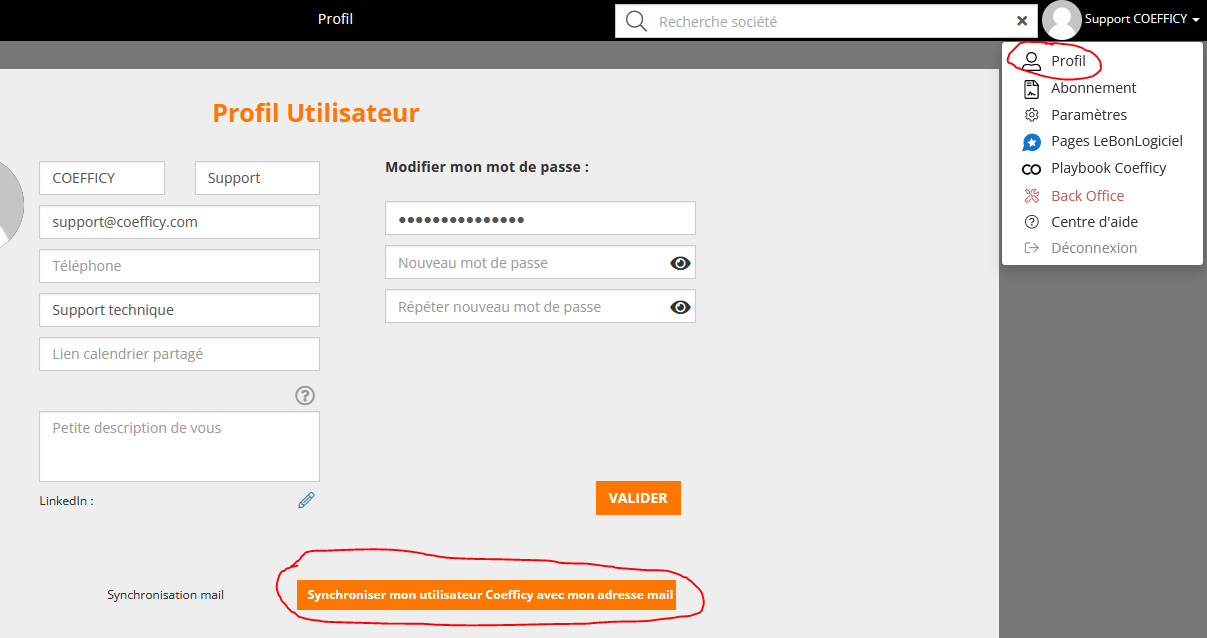This screenshot has width=1207, height=638.
Task: Click the Synchronisation mail label
Action: [166, 595]
